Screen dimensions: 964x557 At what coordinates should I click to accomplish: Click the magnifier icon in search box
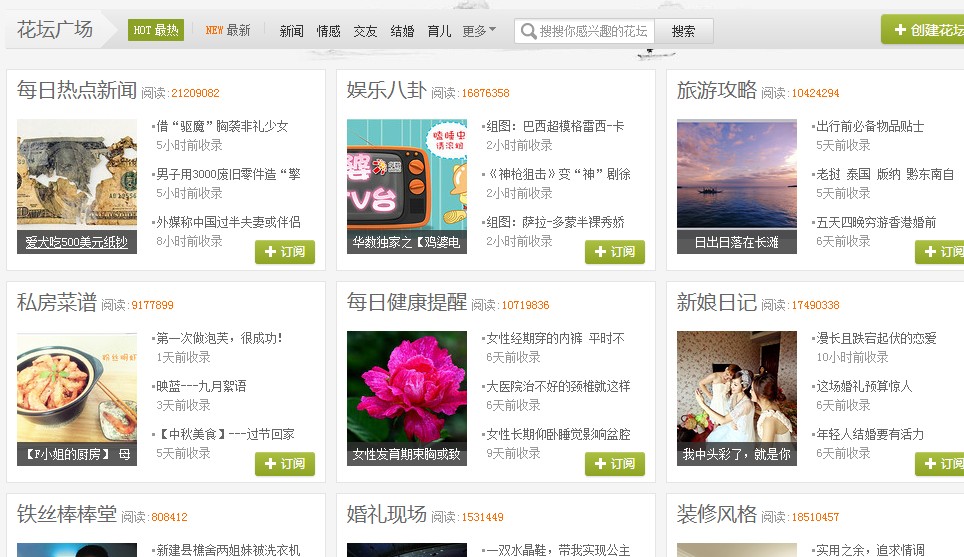[528, 31]
